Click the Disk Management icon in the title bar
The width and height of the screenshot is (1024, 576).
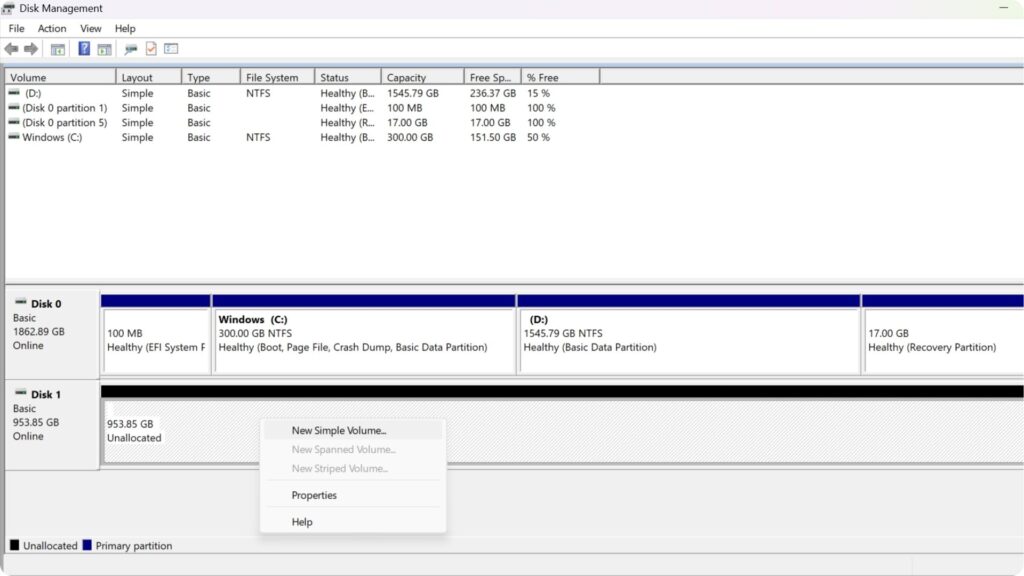tap(10, 8)
